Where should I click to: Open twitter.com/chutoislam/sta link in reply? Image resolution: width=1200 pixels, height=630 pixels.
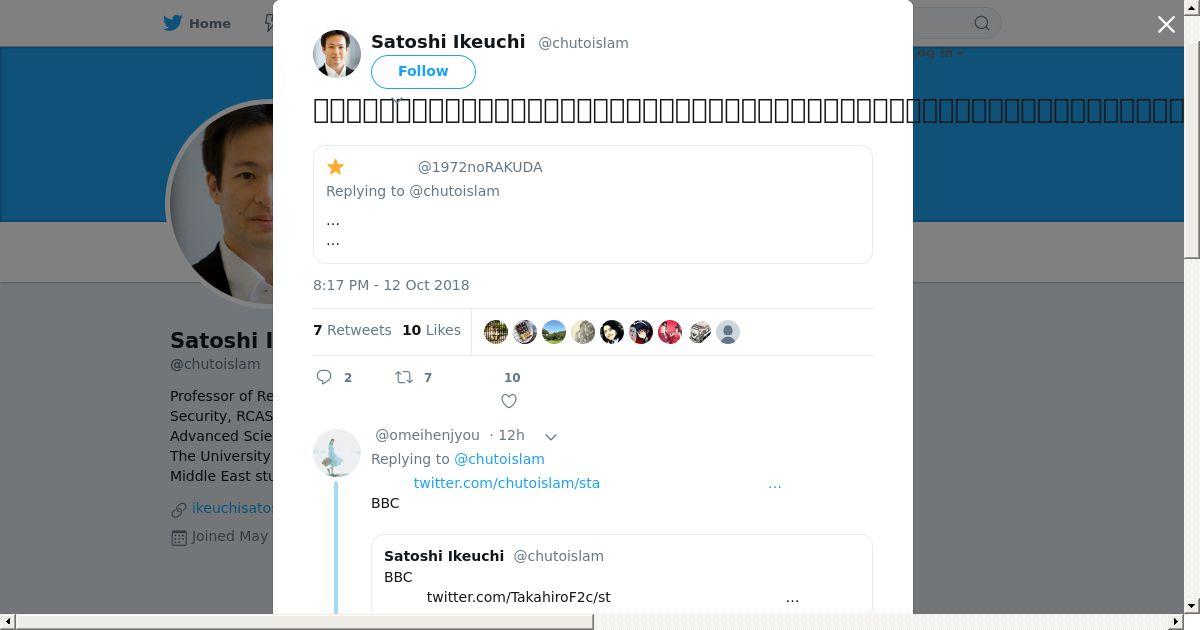pyautogui.click(x=507, y=483)
